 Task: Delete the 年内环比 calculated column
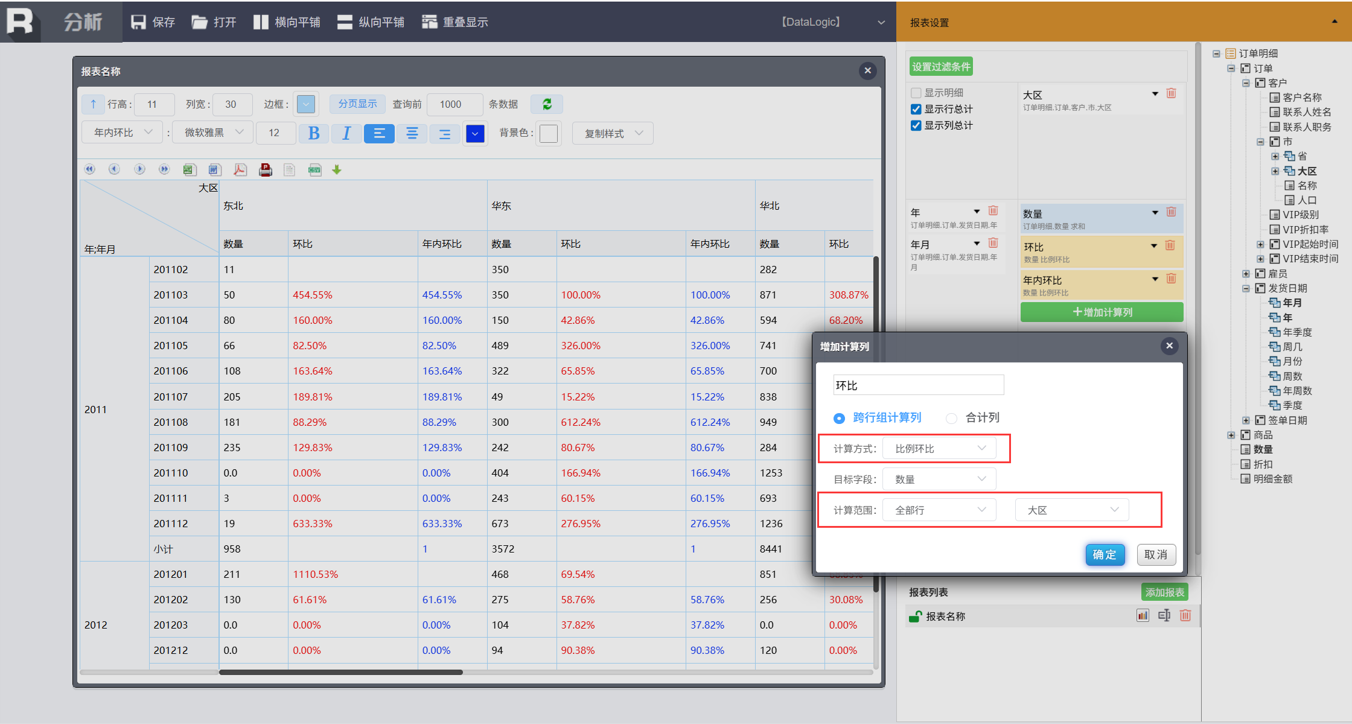tap(1171, 279)
